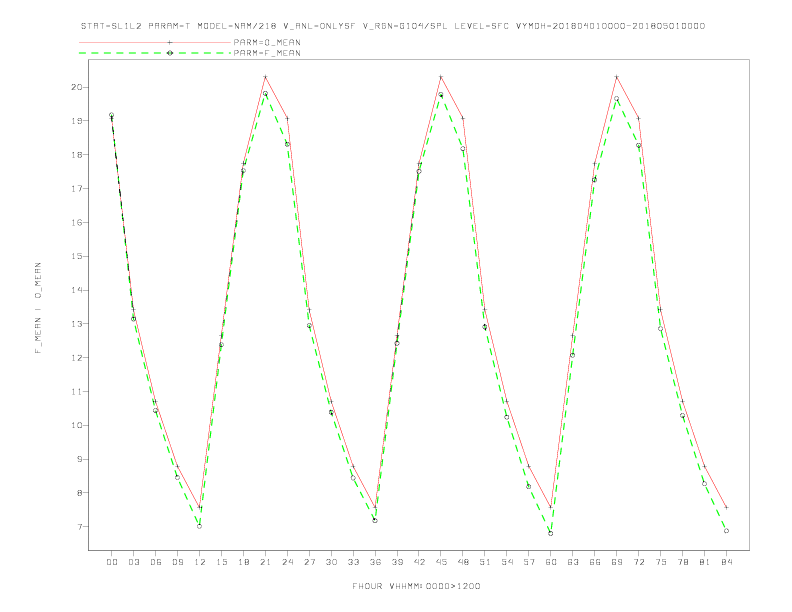Click the PARM=O_MEAN legend label
Viewport: 792px width, 612px height.
pyautogui.click(x=267, y=42)
